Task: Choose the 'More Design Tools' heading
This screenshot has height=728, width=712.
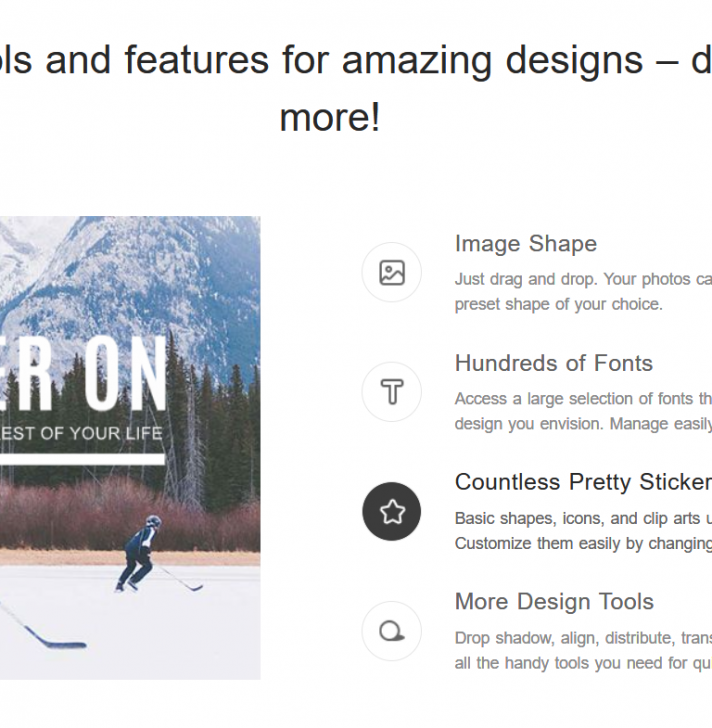Action: coord(554,602)
